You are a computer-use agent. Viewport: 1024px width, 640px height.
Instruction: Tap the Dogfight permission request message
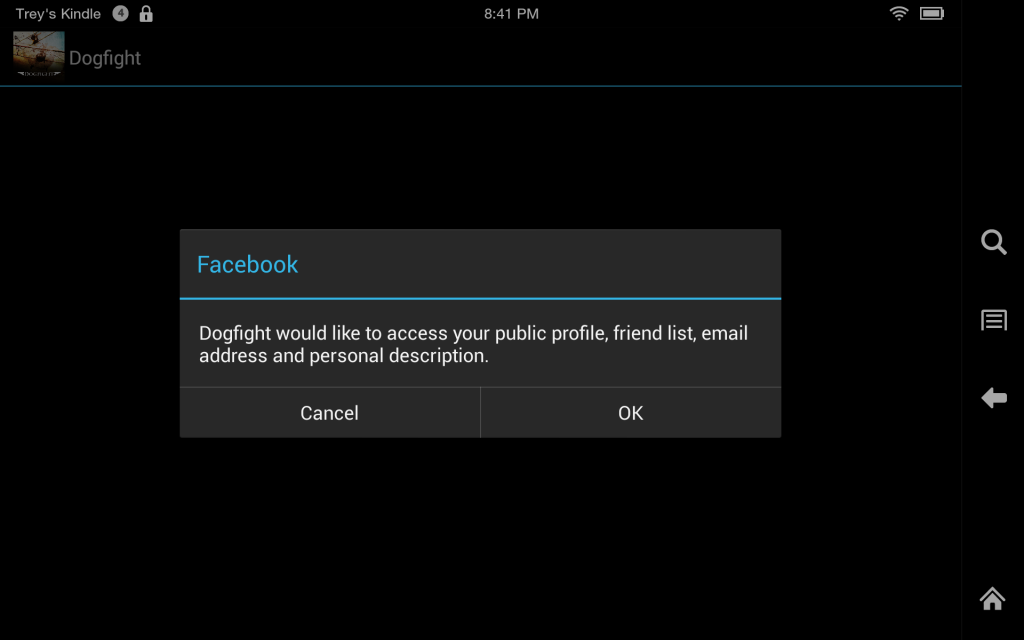pos(473,344)
